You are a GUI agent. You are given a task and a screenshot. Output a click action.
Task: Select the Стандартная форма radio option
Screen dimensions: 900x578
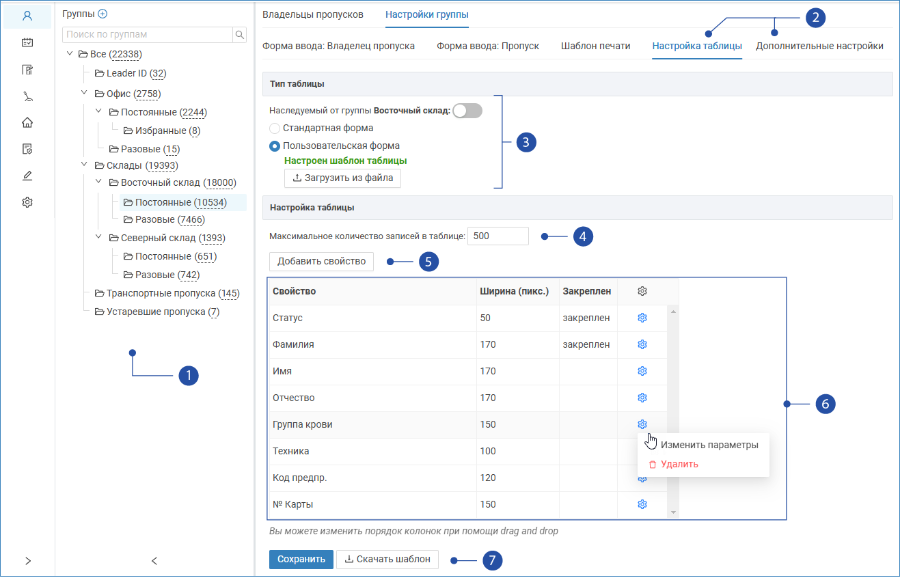[274, 128]
